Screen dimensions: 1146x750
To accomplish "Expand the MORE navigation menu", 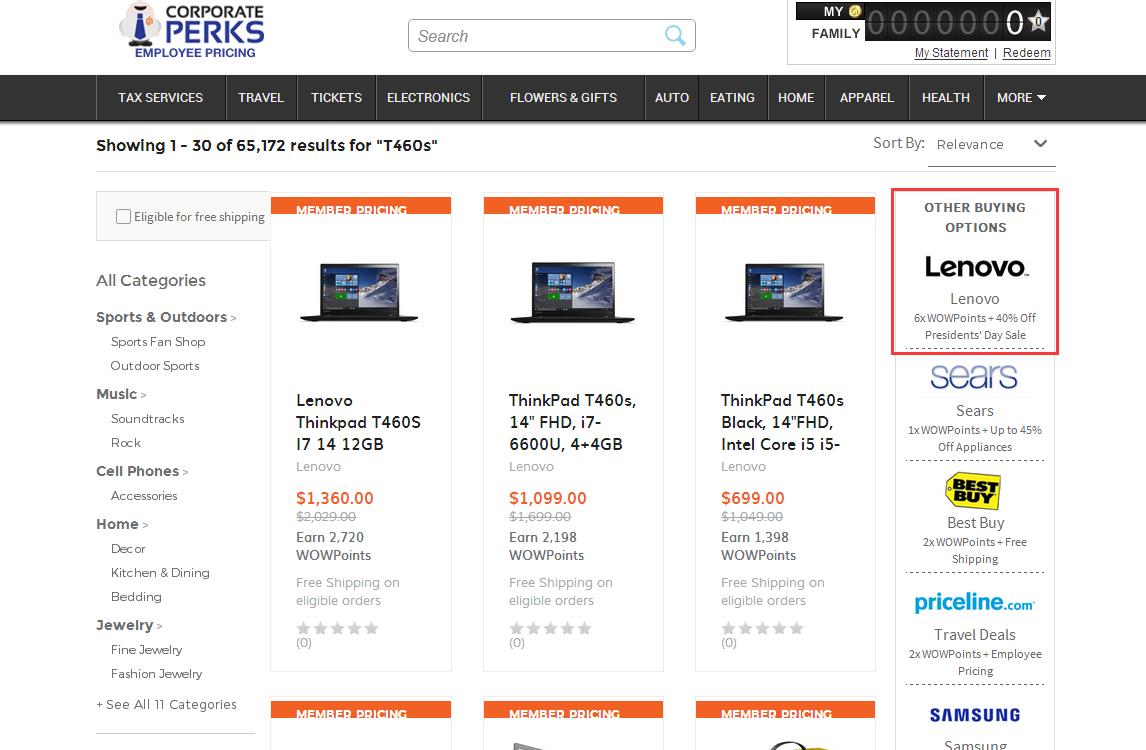I will click(x=1021, y=98).
